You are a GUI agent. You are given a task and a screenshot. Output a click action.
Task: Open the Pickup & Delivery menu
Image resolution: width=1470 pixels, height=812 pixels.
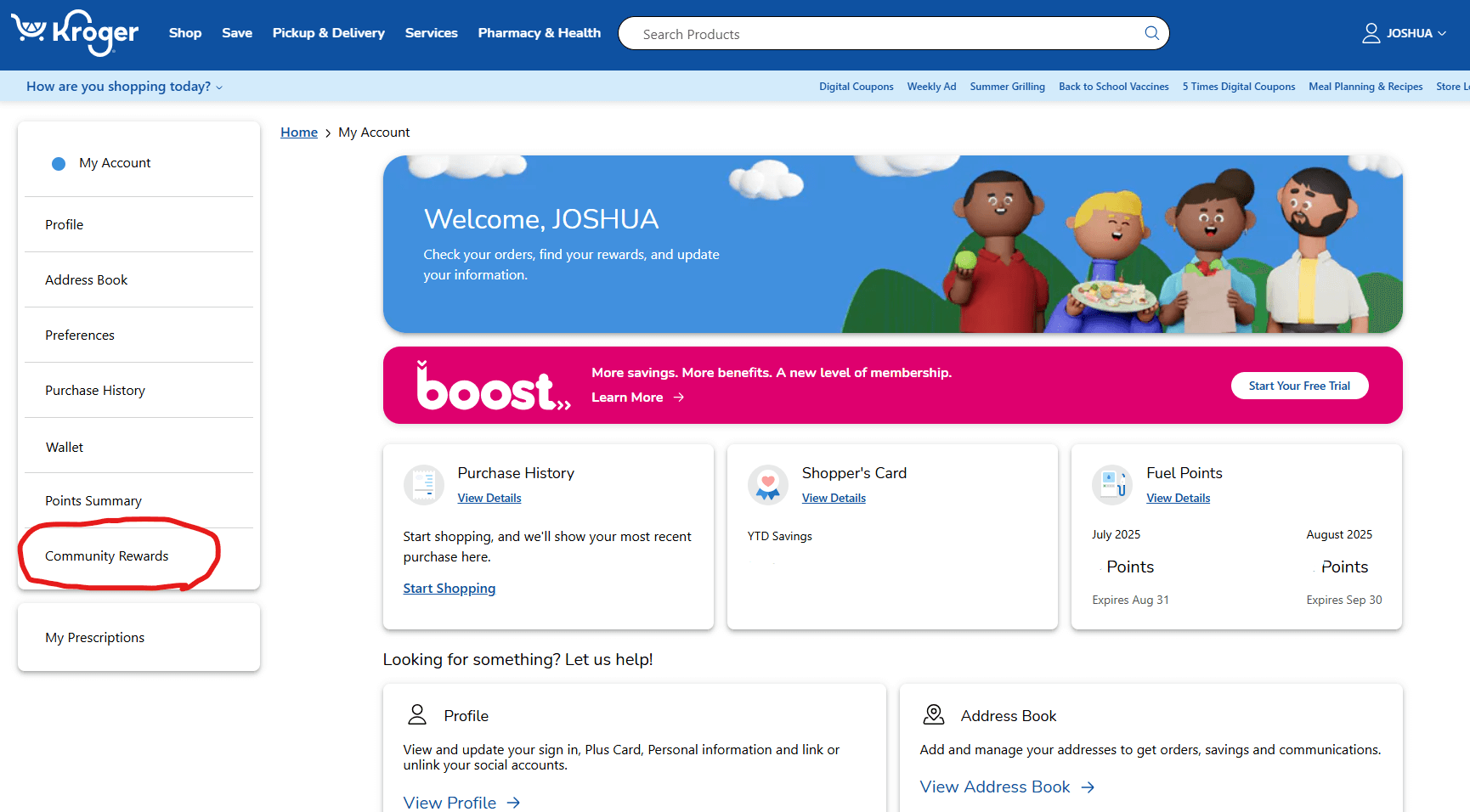click(329, 33)
